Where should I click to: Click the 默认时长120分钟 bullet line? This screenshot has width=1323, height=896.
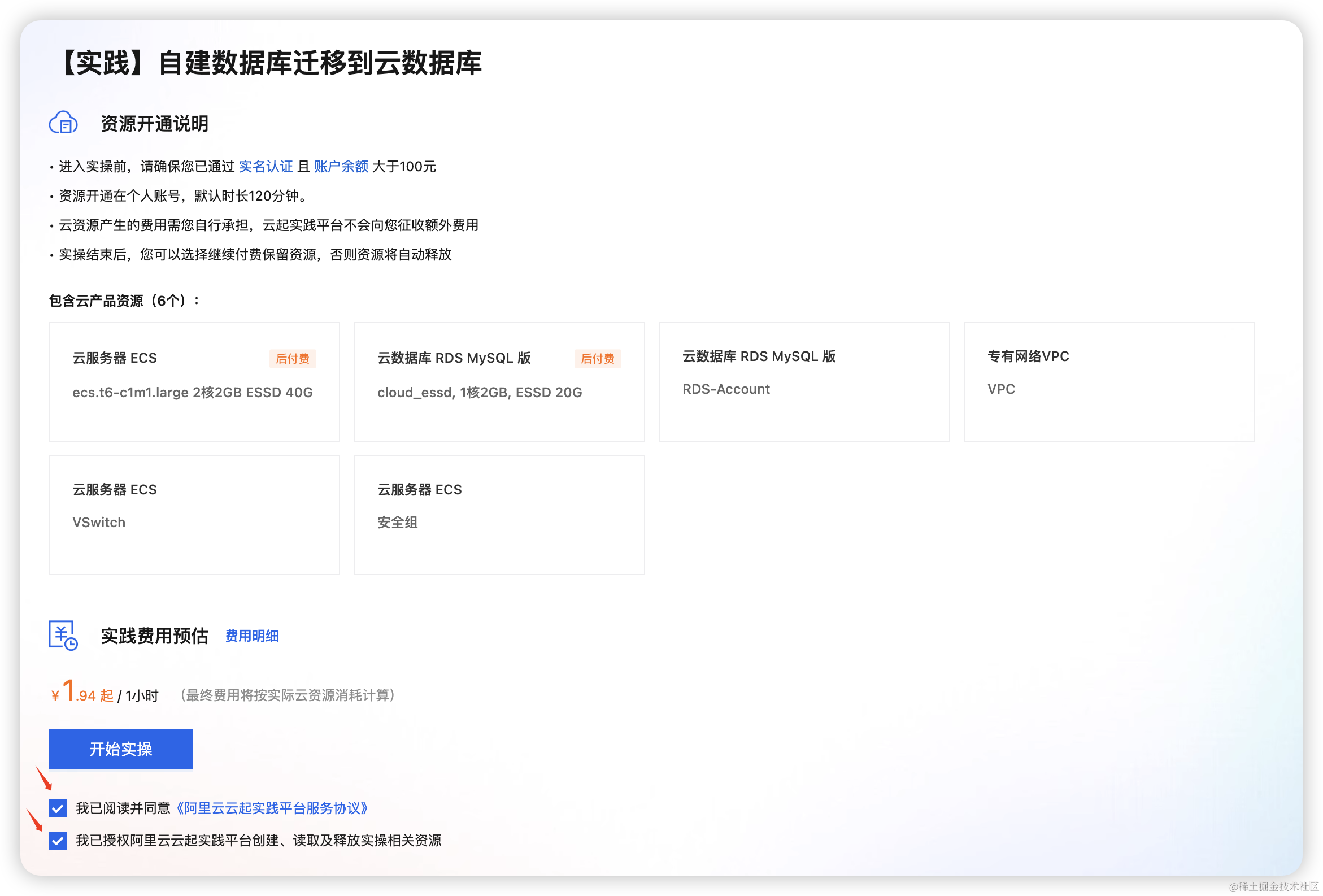180,196
